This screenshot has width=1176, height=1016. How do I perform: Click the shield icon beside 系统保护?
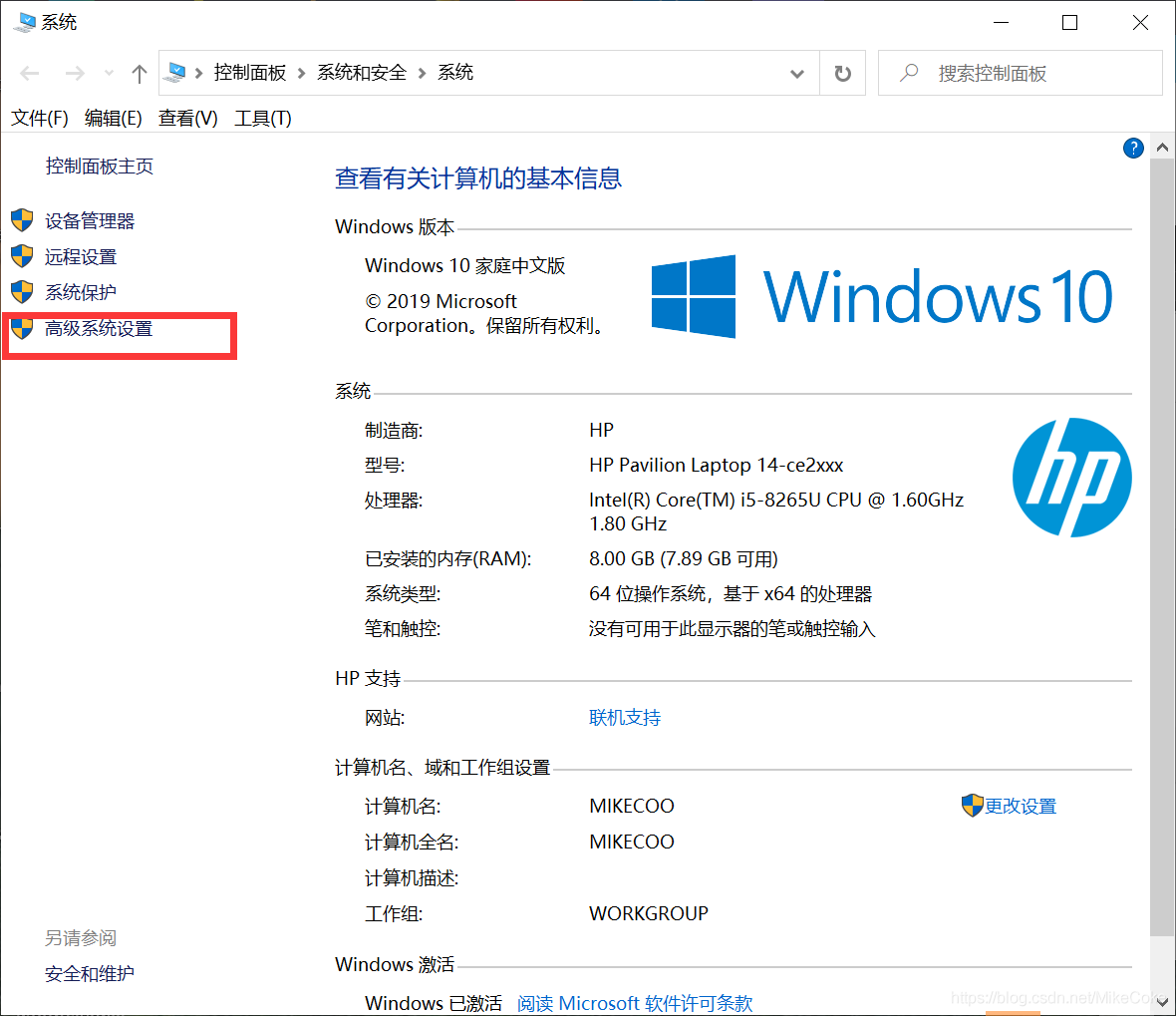22,291
